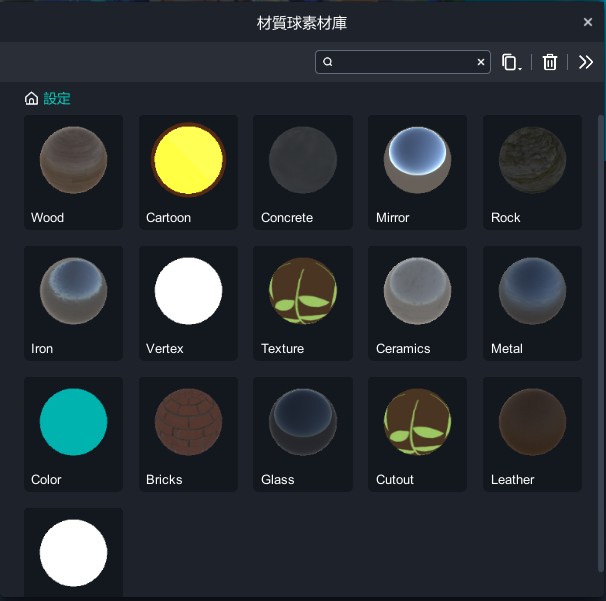Select the yellow Cartoon material
606x601 pixels.
click(x=188, y=159)
